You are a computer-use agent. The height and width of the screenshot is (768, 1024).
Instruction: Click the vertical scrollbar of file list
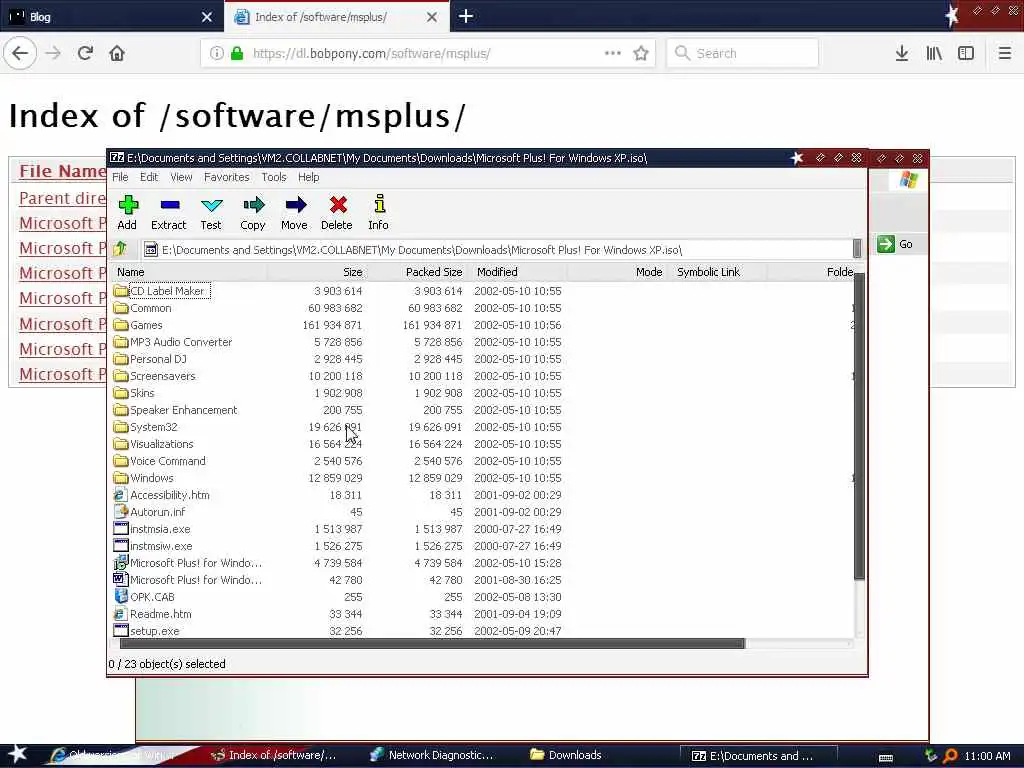[859, 426]
